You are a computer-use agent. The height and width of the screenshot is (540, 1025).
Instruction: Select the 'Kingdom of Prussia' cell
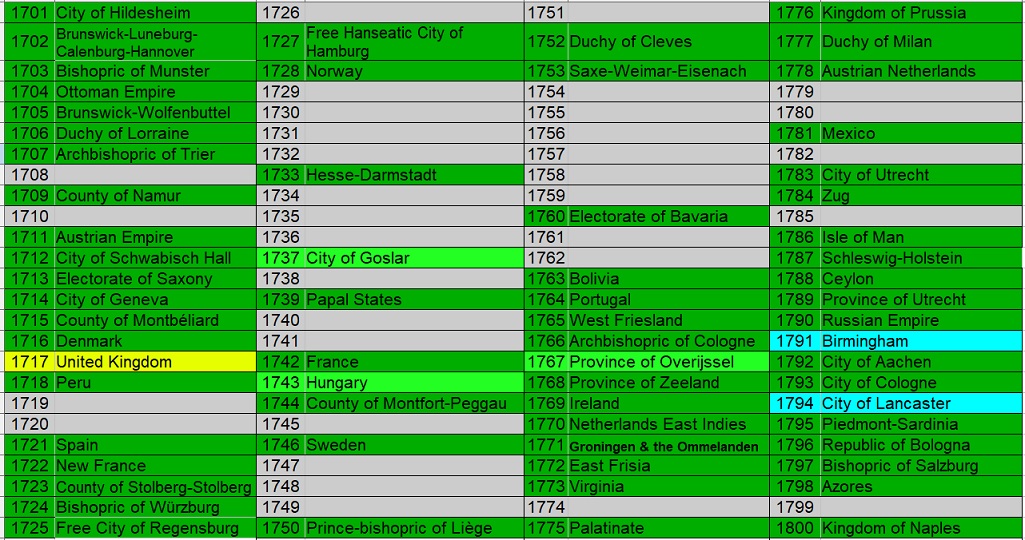tap(922, 12)
